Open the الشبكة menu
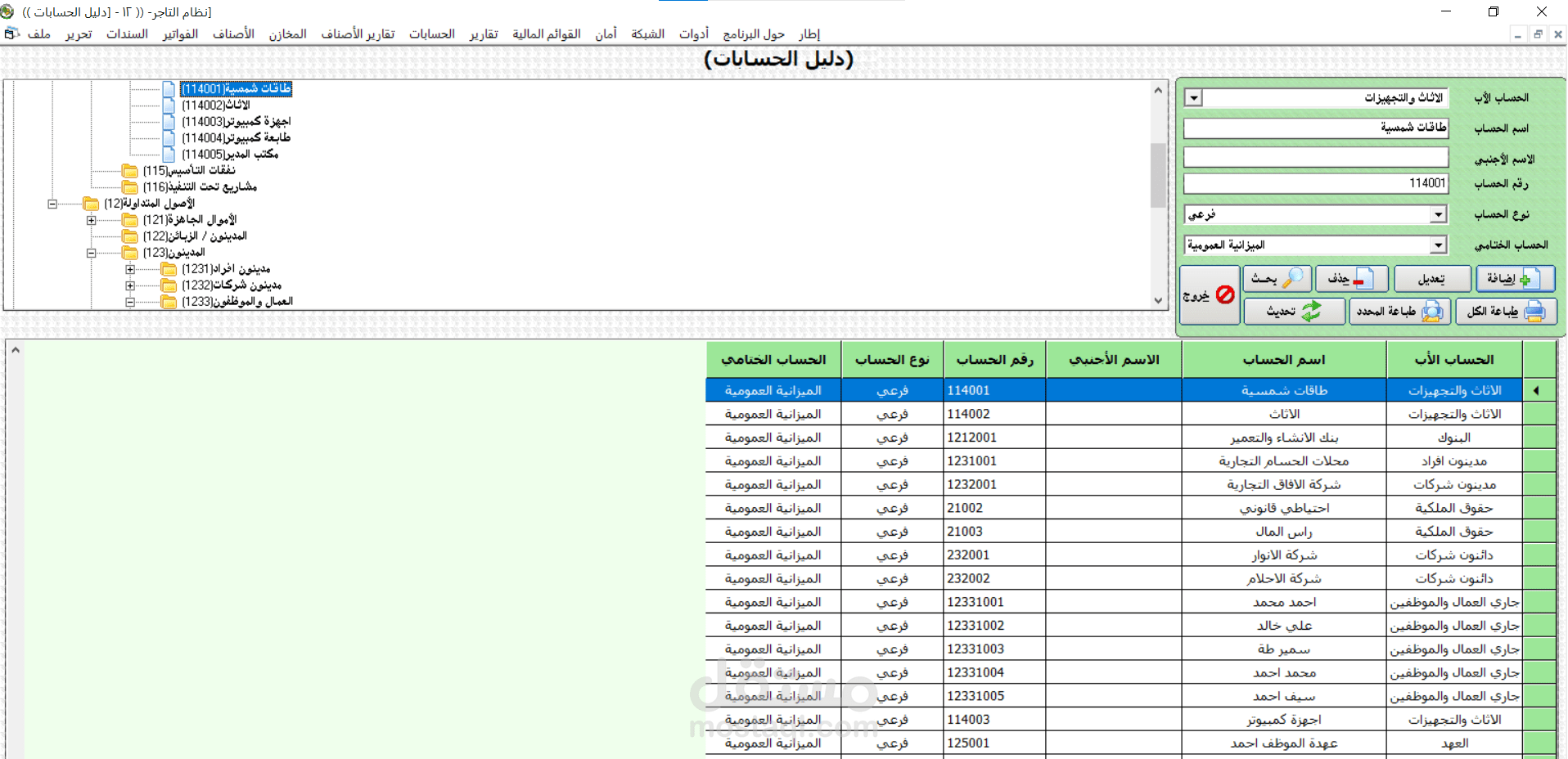Screen dimensions: 1568x759 (x=647, y=34)
